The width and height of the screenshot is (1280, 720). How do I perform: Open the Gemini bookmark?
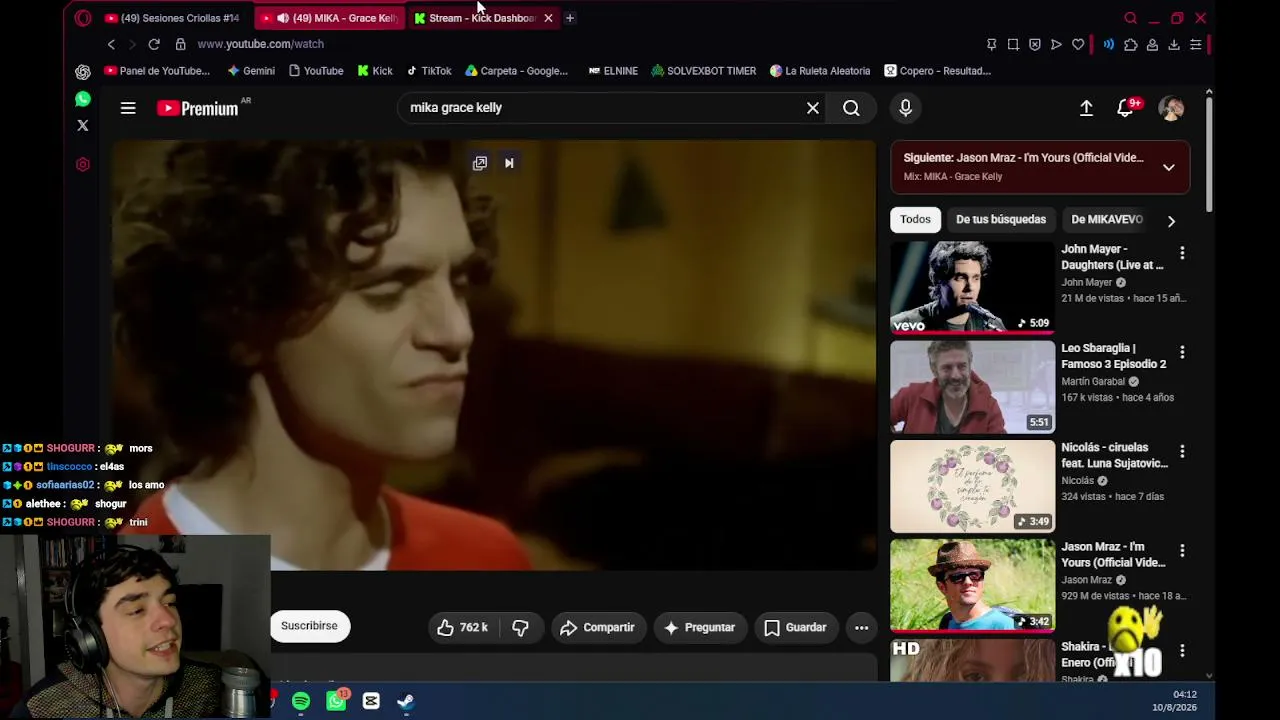(x=251, y=71)
